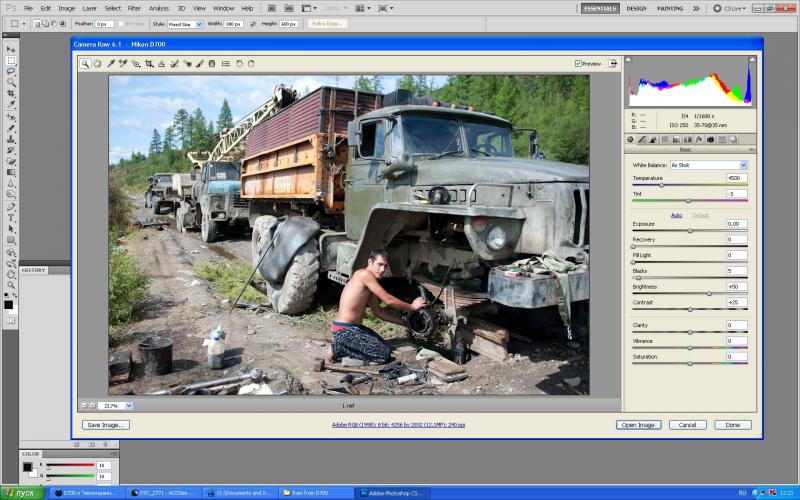Select the White Balance eyedropper tool
Viewport: 800px width, 500px height.
[110, 64]
